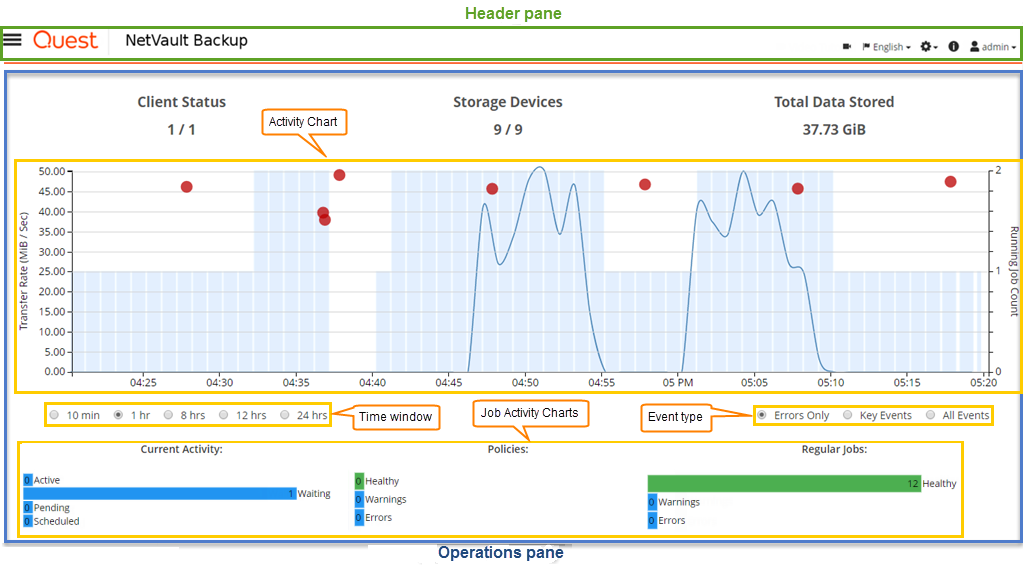
Task: Click the blue Waiting activity bar
Action: (160, 494)
